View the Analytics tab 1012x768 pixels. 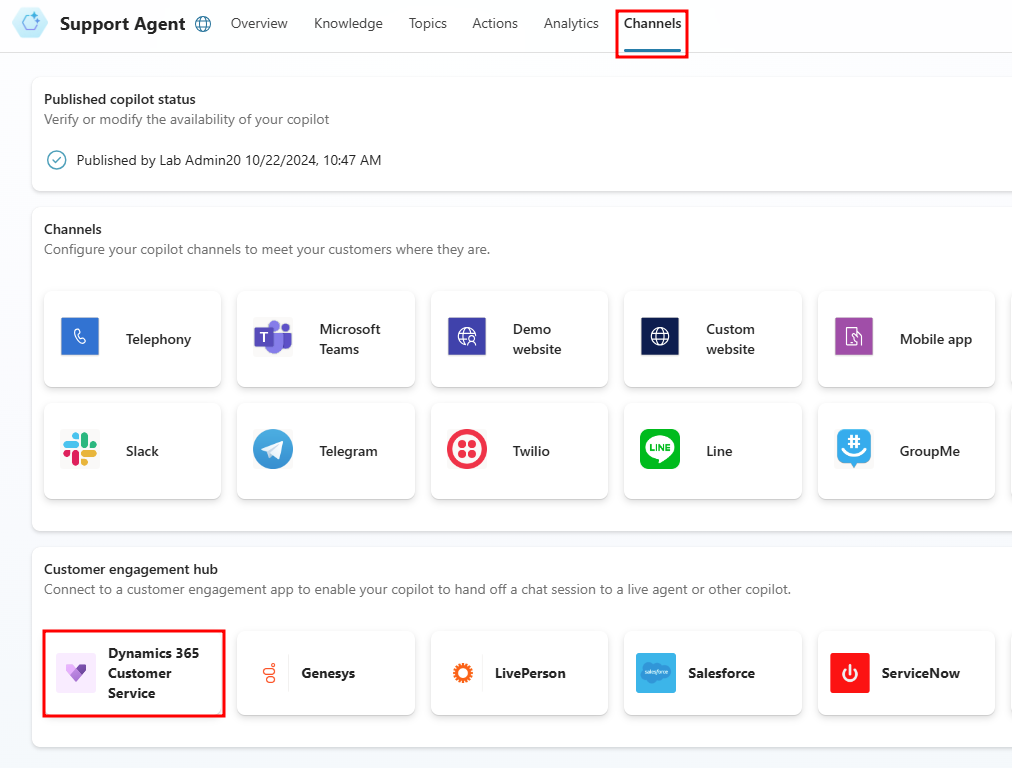571,23
